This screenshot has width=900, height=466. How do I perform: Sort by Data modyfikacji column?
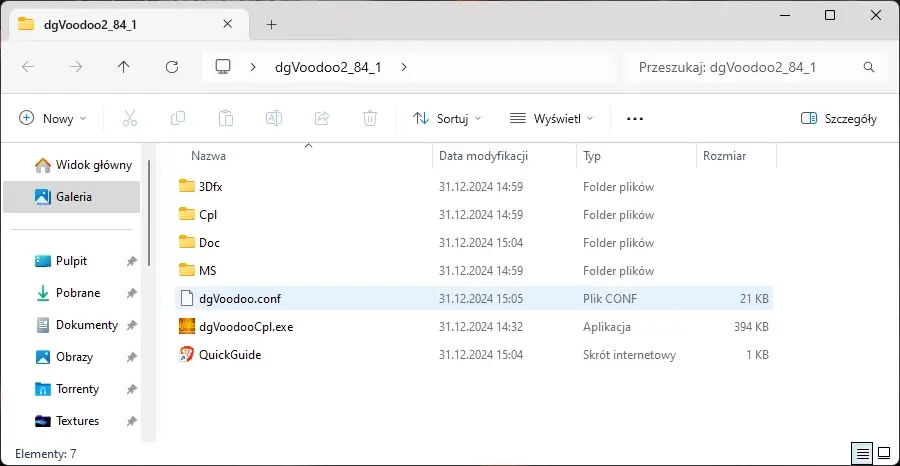click(x=483, y=156)
